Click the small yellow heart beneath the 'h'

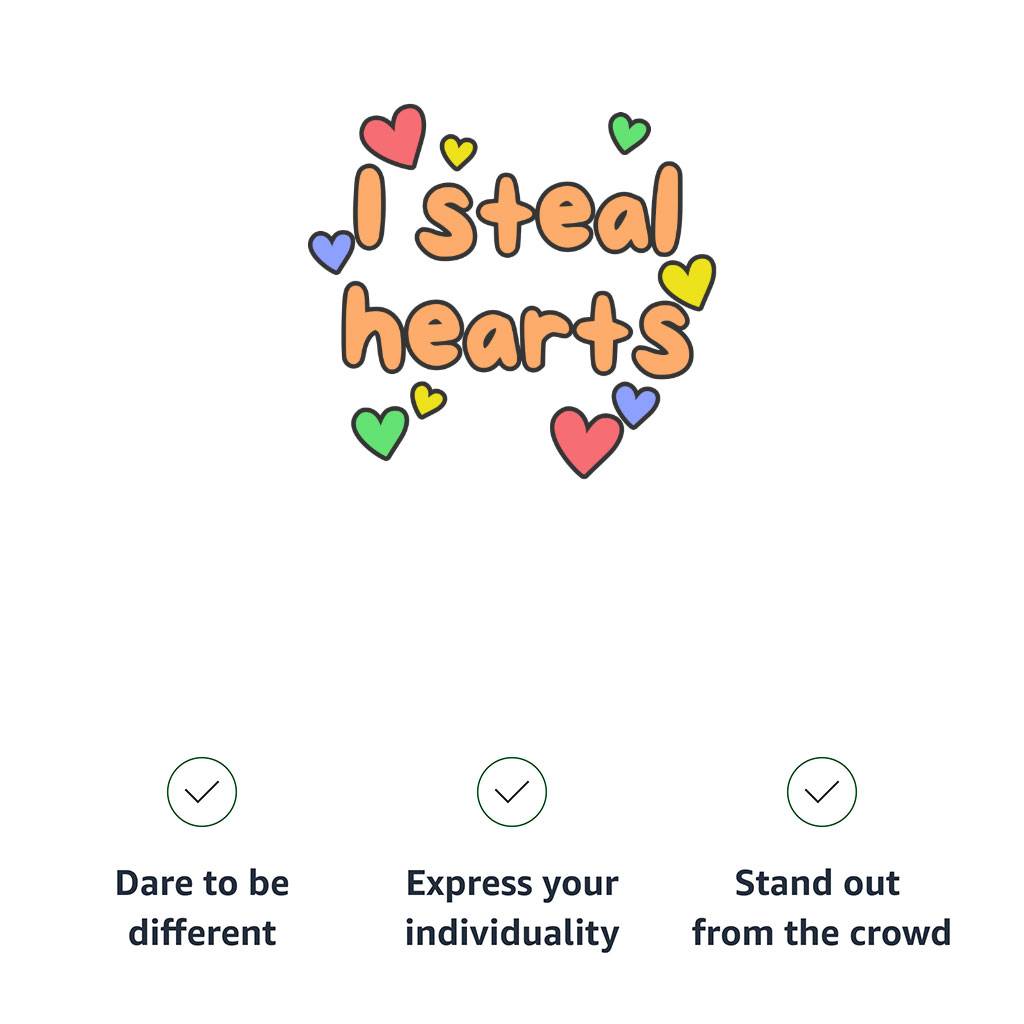click(x=427, y=399)
